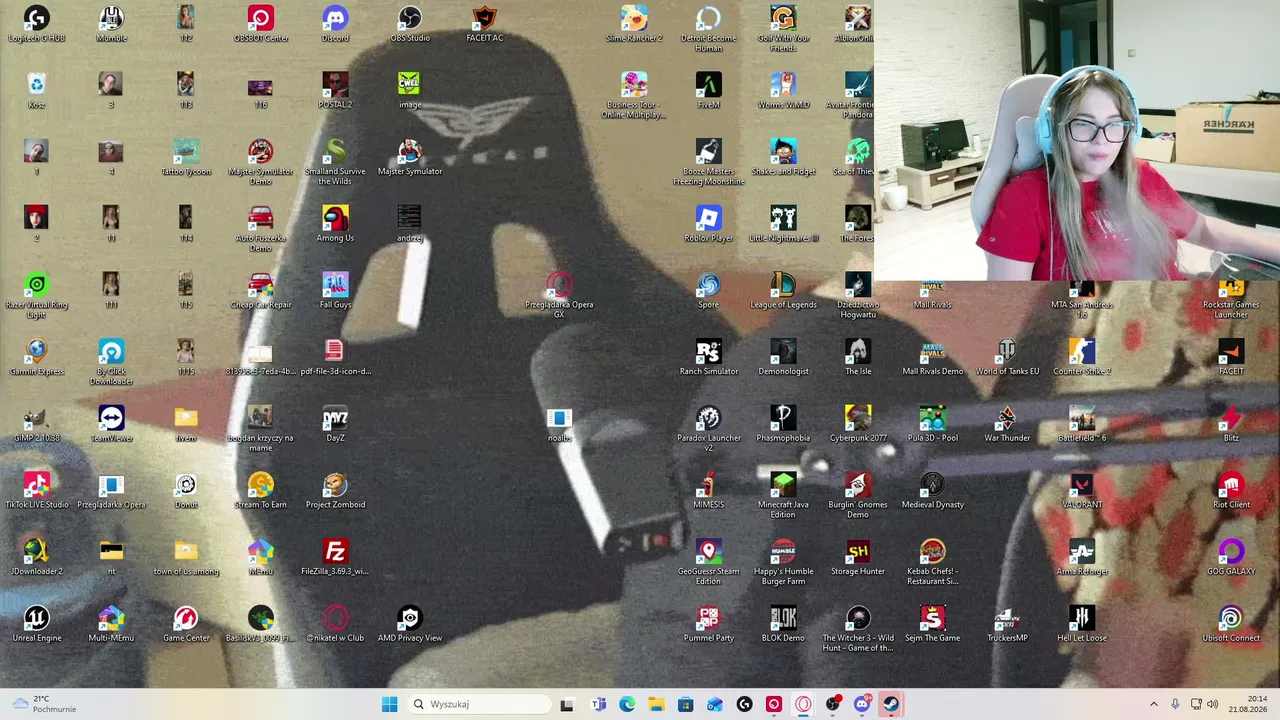Screen dimensions: 1280x720
Task: Launch World of Tanks EU icon
Action: pyautogui.click(x=1007, y=358)
